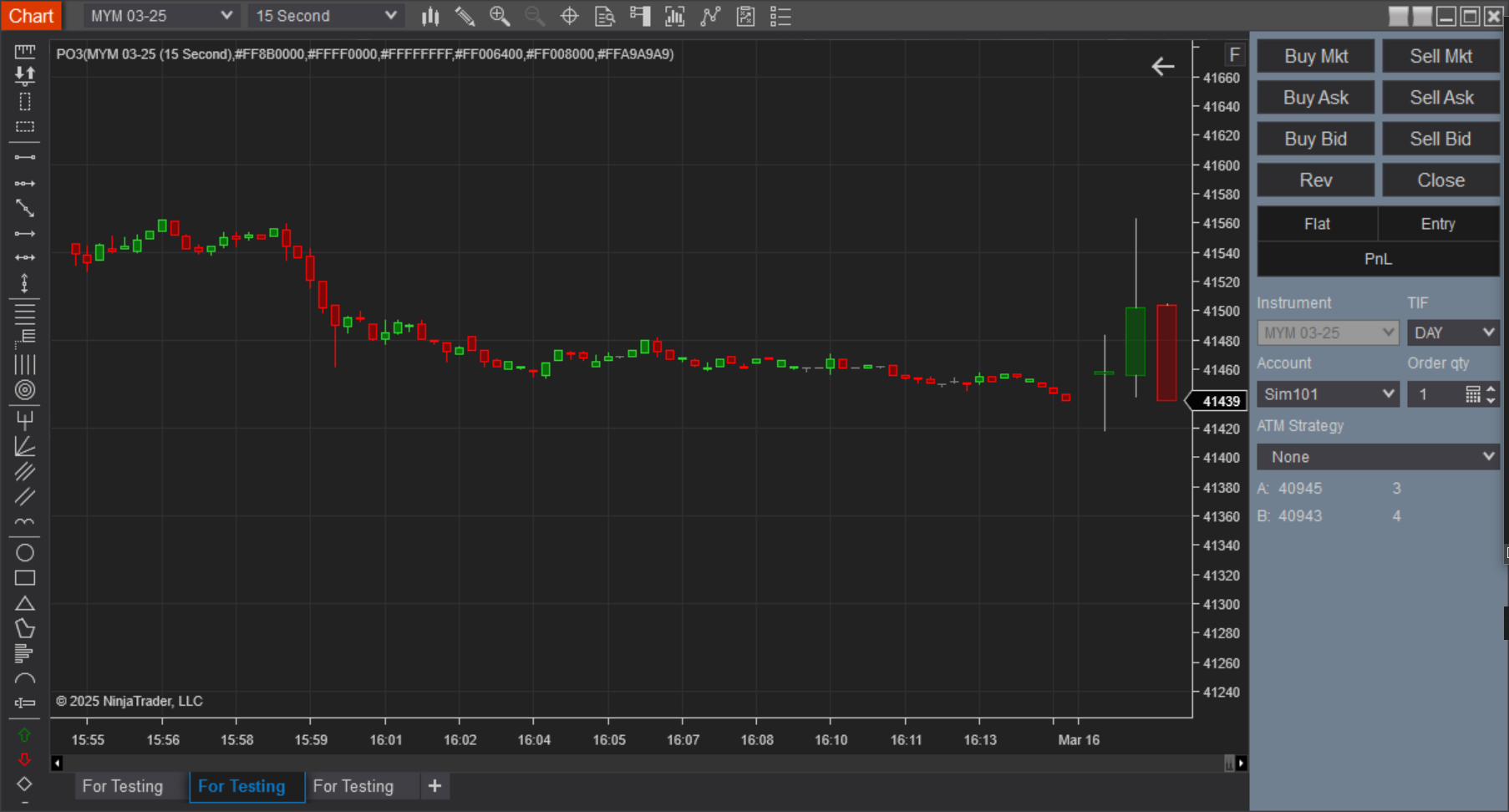1509x812 pixels.
Task: Select the Arc drawing tool
Action: [x=25, y=678]
